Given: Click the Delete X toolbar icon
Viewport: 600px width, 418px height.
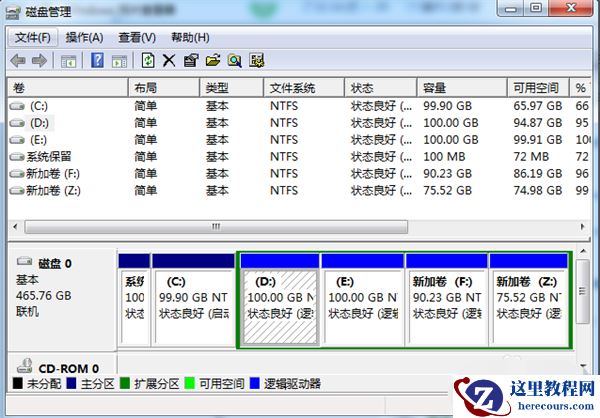Looking at the screenshot, I should point(169,60).
